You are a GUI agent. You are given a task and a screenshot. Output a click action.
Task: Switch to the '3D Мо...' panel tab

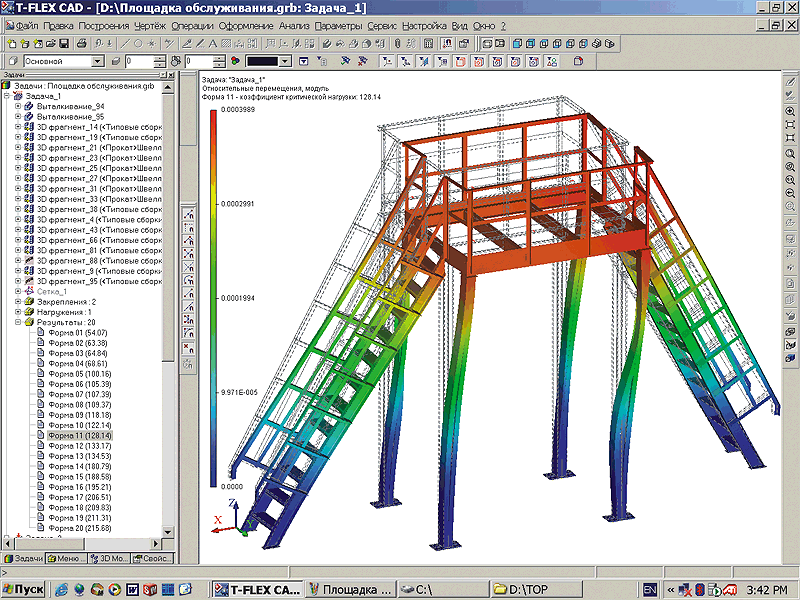(x=110, y=558)
